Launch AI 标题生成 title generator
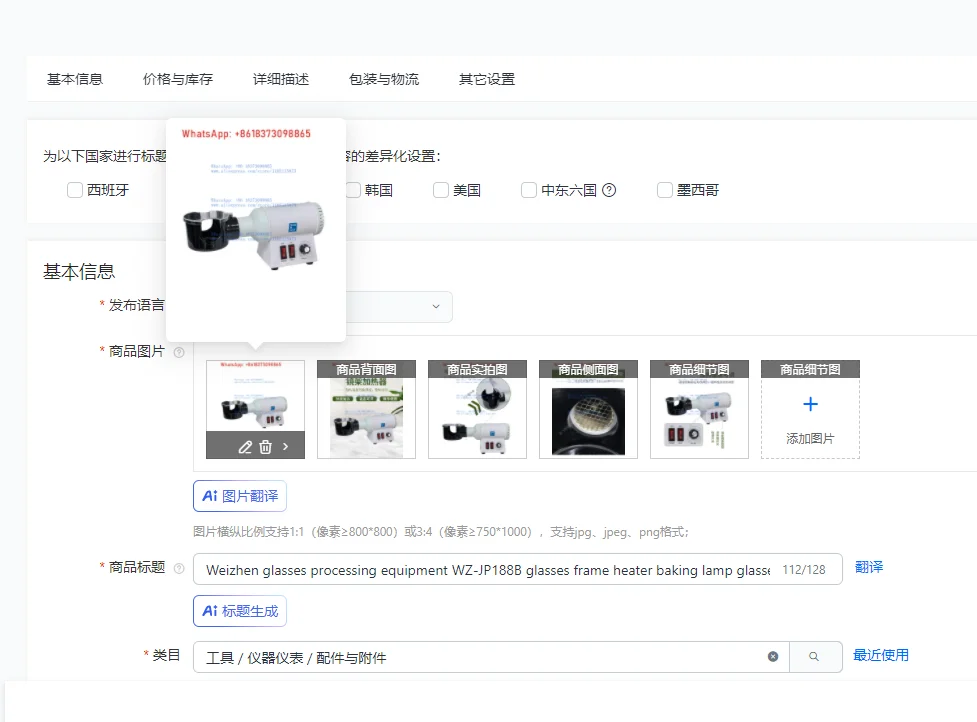 239,610
